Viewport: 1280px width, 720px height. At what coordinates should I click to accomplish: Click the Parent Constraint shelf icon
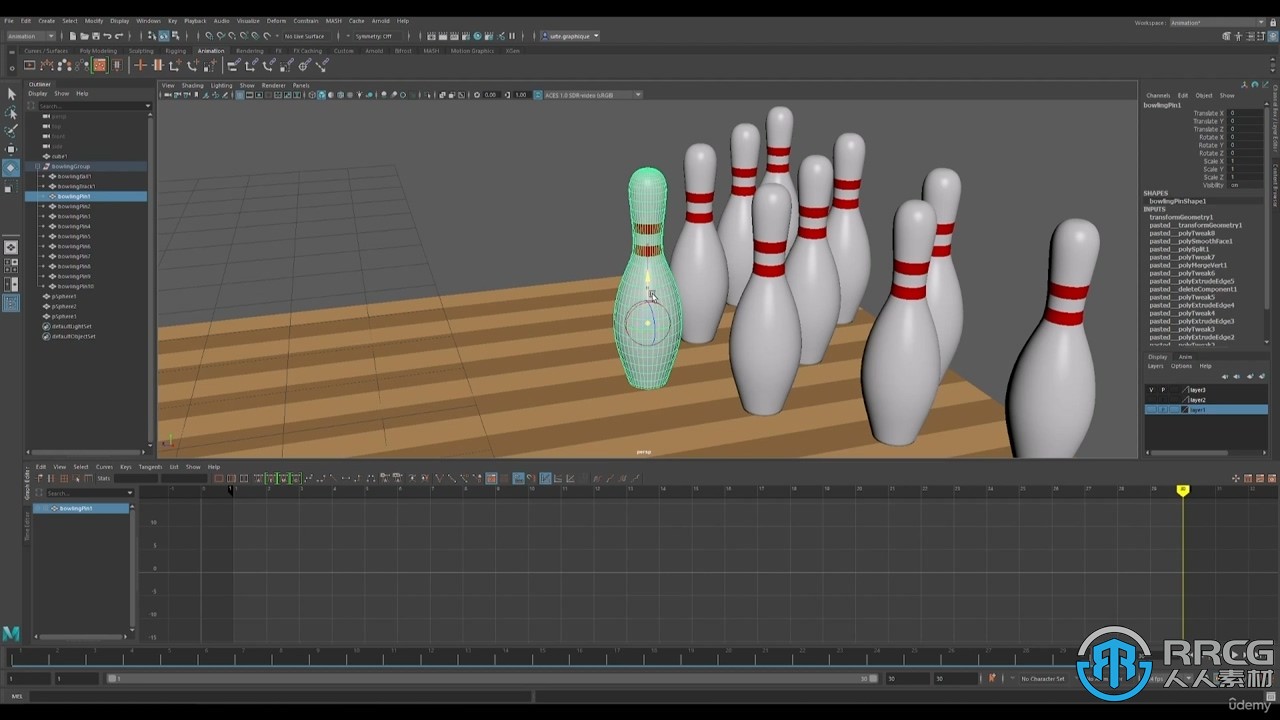pos(233,65)
